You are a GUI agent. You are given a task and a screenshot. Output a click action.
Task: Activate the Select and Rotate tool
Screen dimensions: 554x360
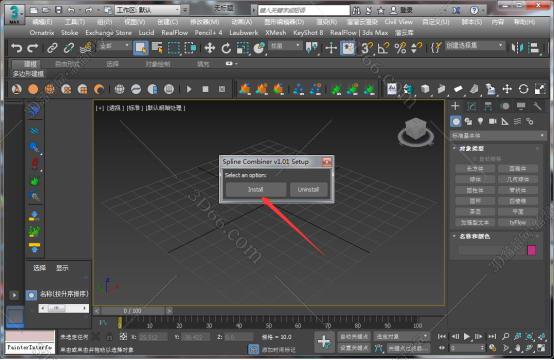coord(226,48)
